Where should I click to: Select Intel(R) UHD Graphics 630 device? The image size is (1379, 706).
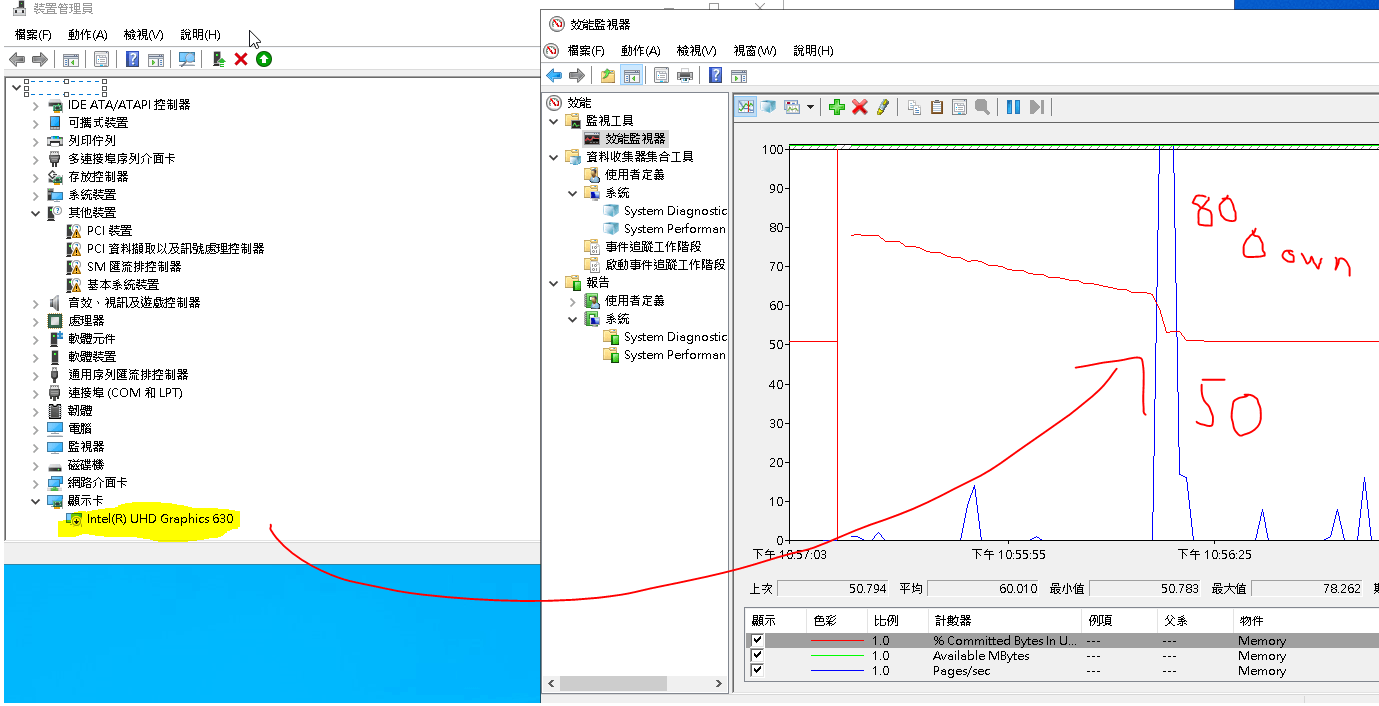tap(160, 519)
